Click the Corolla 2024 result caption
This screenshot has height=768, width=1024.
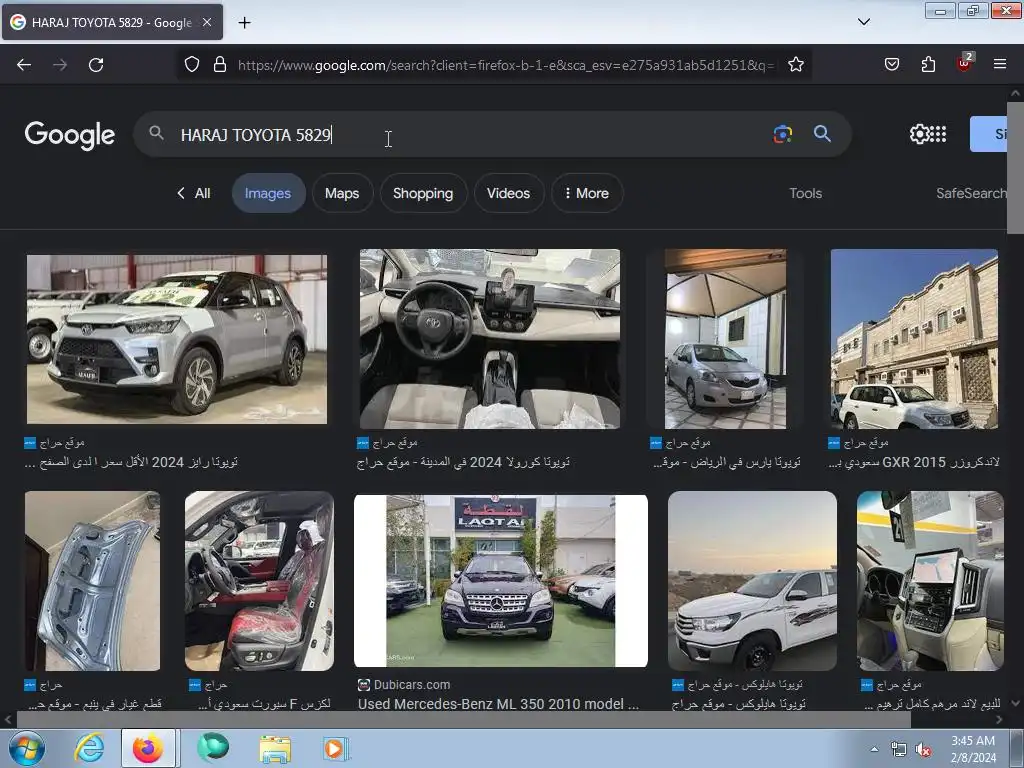pos(463,462)
